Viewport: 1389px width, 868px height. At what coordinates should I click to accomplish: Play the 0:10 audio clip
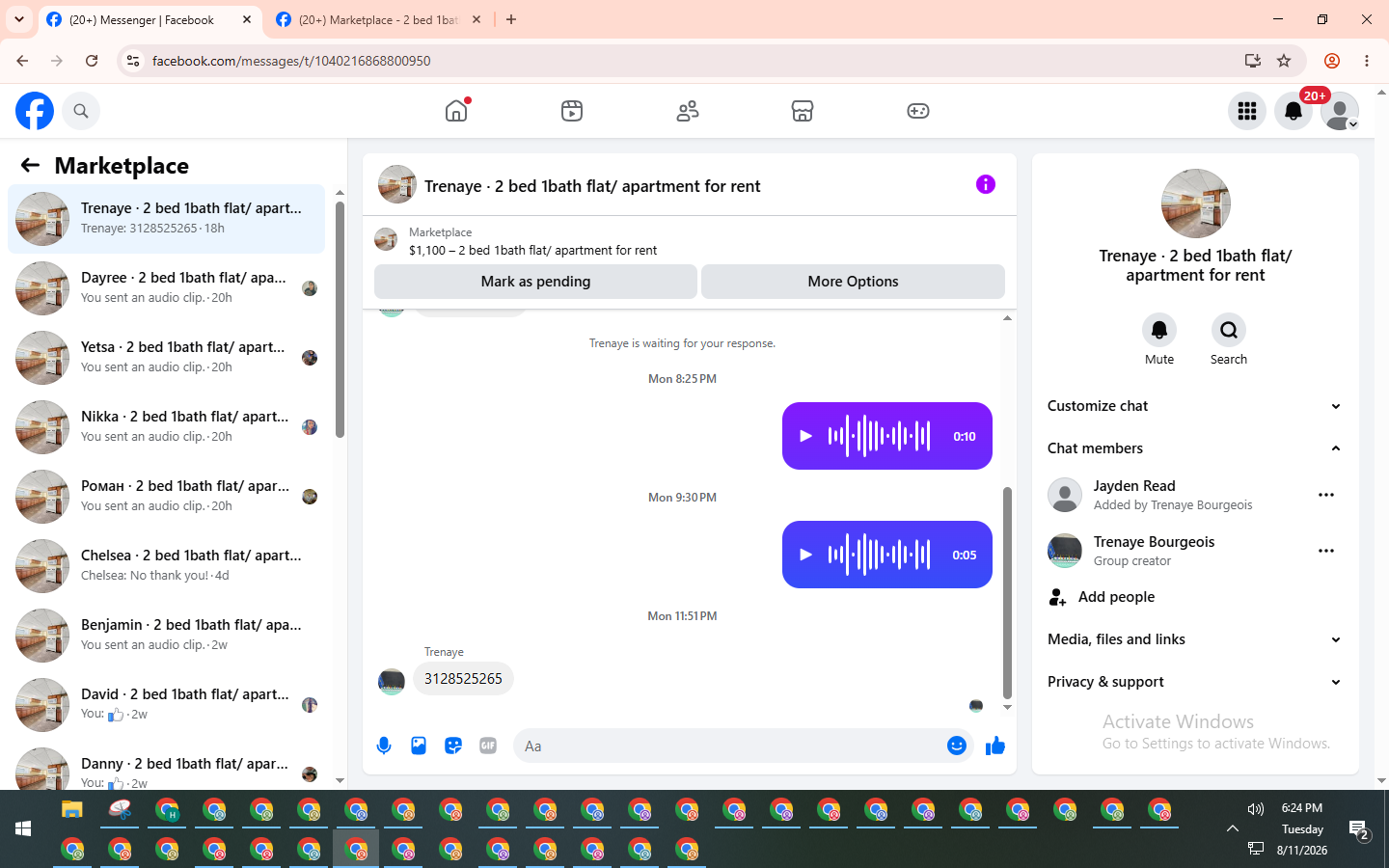805,436
